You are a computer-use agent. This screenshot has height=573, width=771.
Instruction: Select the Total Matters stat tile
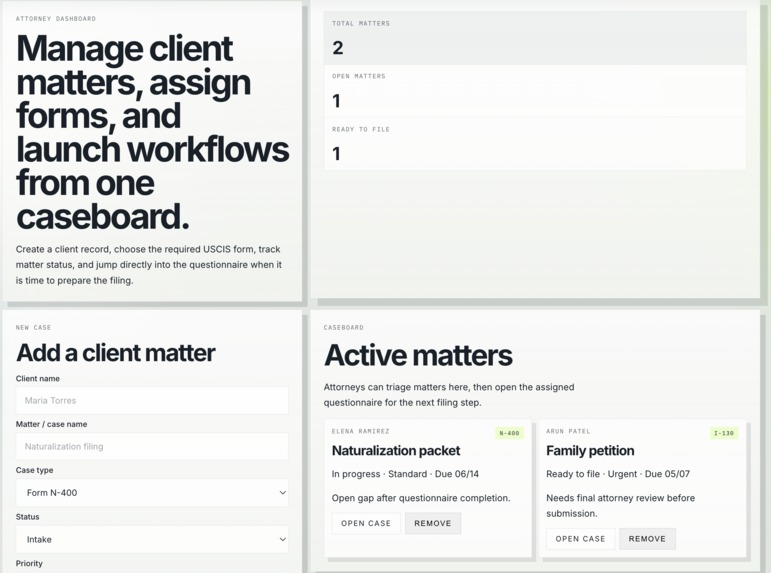click(535, 38)
